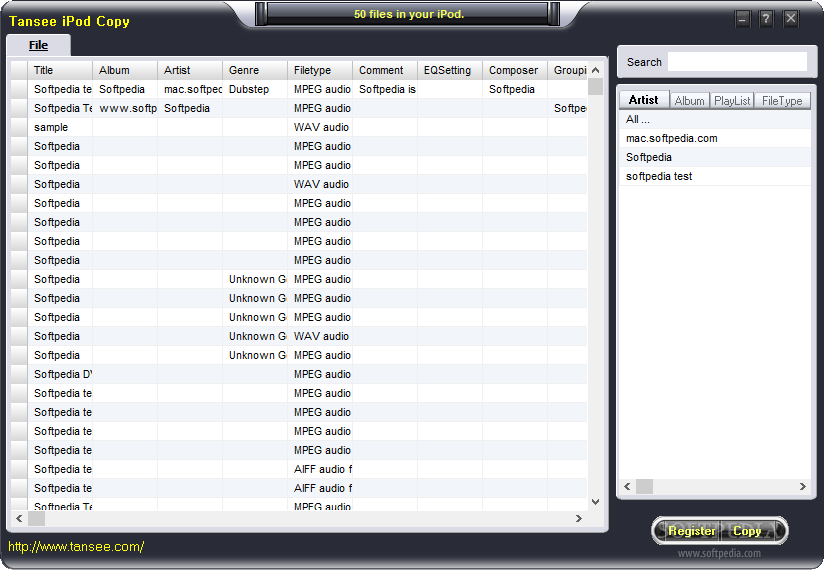Click the 'Softpedia D' title cell
The width and height of the screenshot is (824, 572).
[x=60, y=374]
